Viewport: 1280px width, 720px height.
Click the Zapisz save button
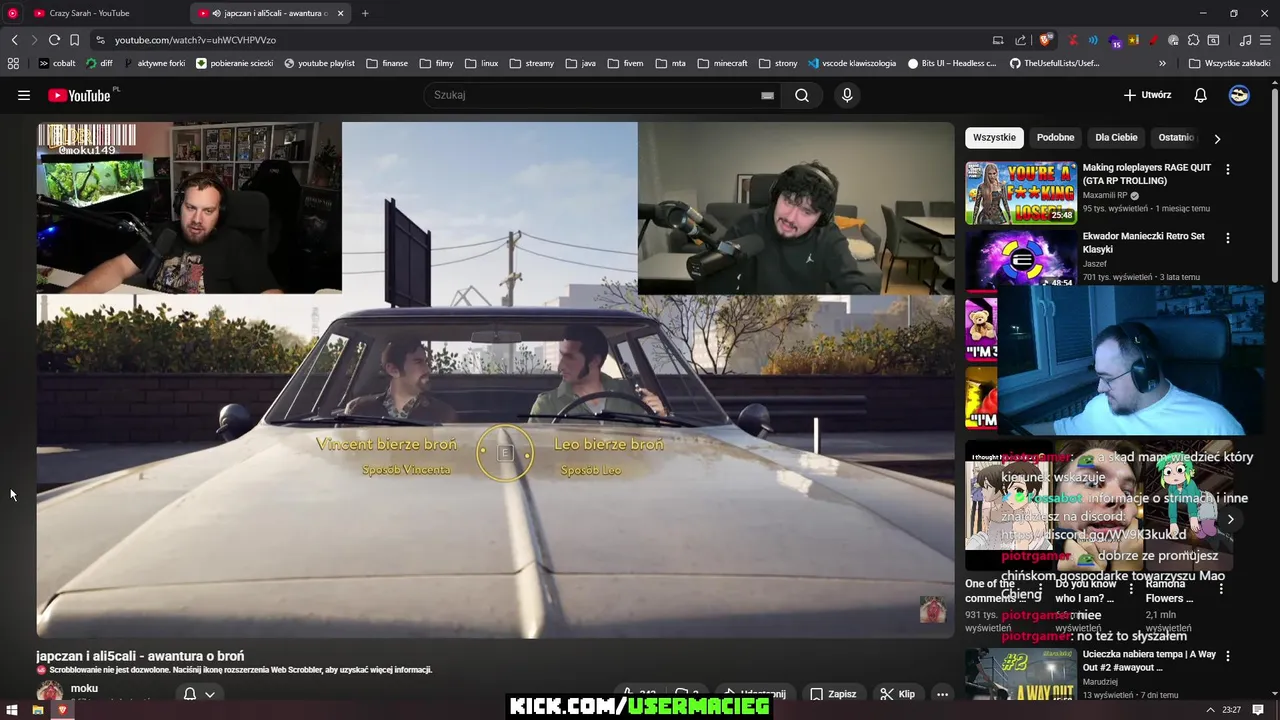tap(833, 694)
